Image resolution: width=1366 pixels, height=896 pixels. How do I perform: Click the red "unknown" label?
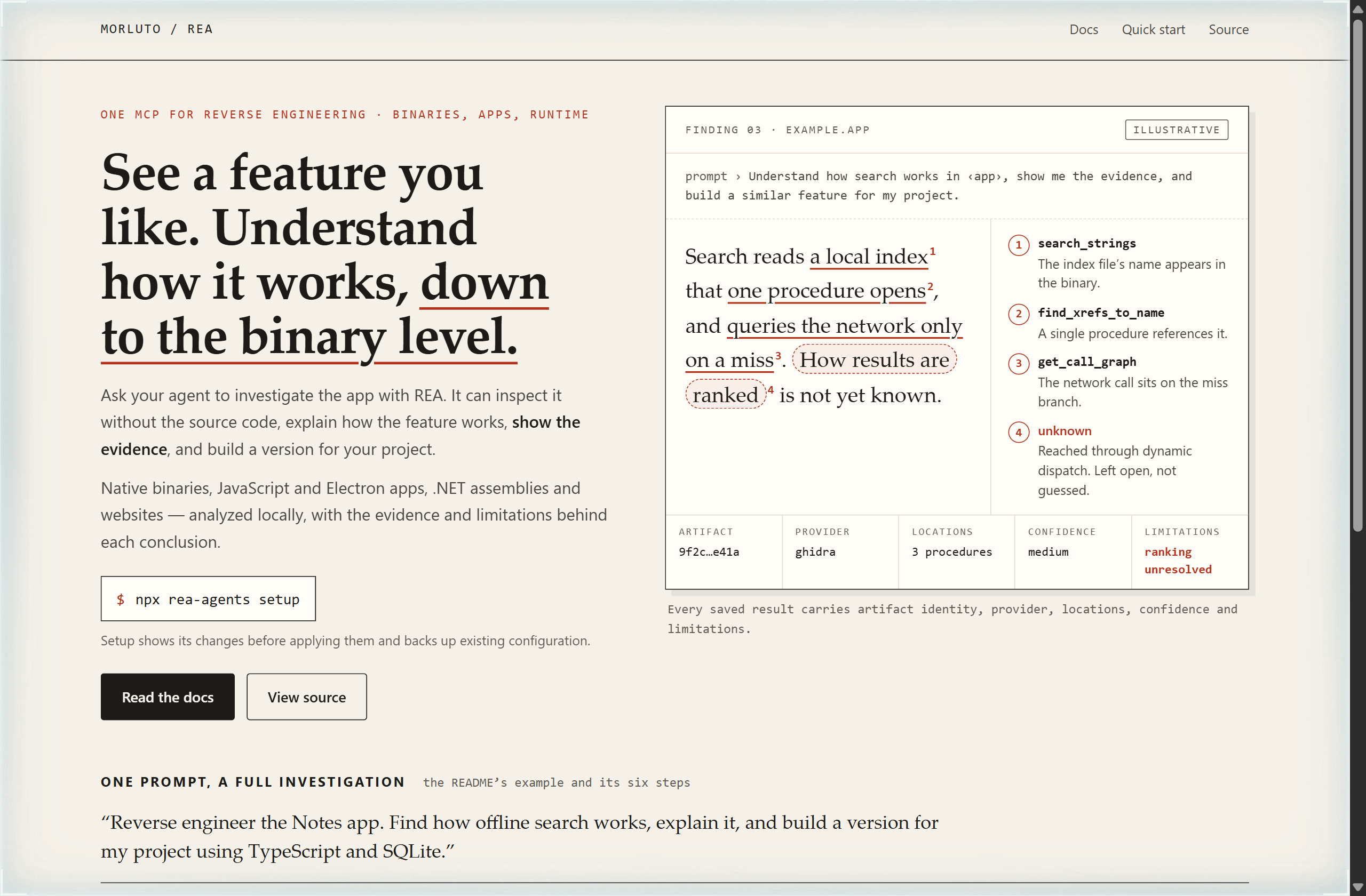1064,431
